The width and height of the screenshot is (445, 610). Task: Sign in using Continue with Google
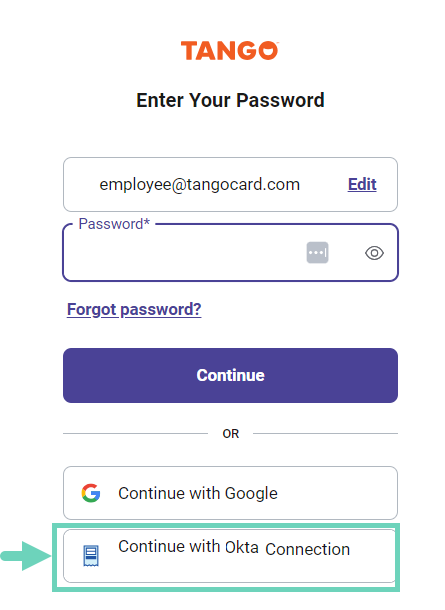[230, 493]
